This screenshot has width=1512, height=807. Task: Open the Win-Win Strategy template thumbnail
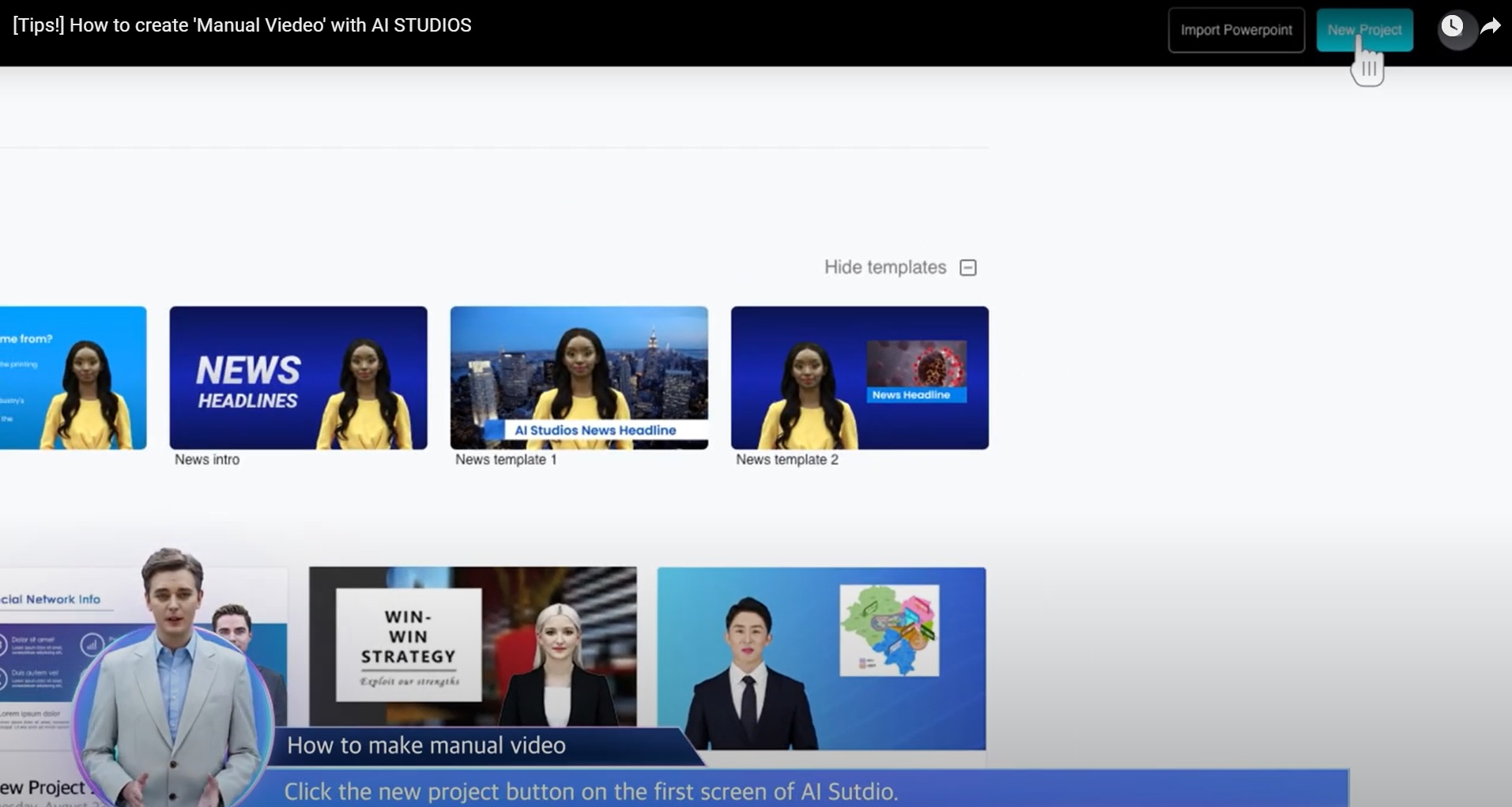(x=473, y=647)
